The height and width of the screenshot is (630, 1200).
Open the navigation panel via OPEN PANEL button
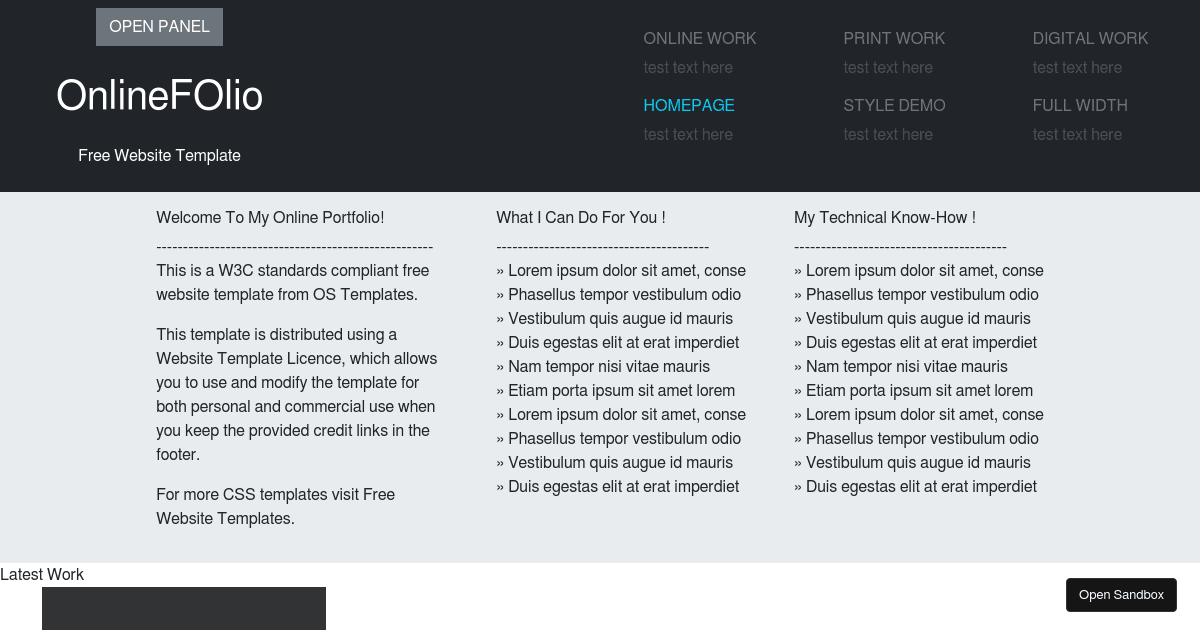pyautogui.click(x=159, y=27)
